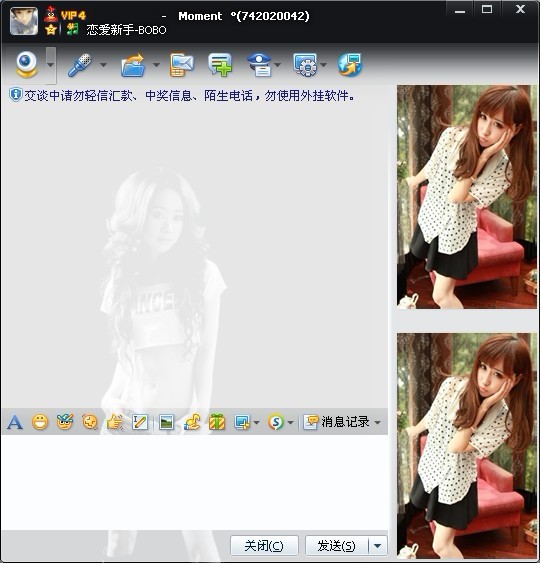Screen dimensions: 540x563
Task: Click the star level icon under VIP
Action: click(51, 29)
